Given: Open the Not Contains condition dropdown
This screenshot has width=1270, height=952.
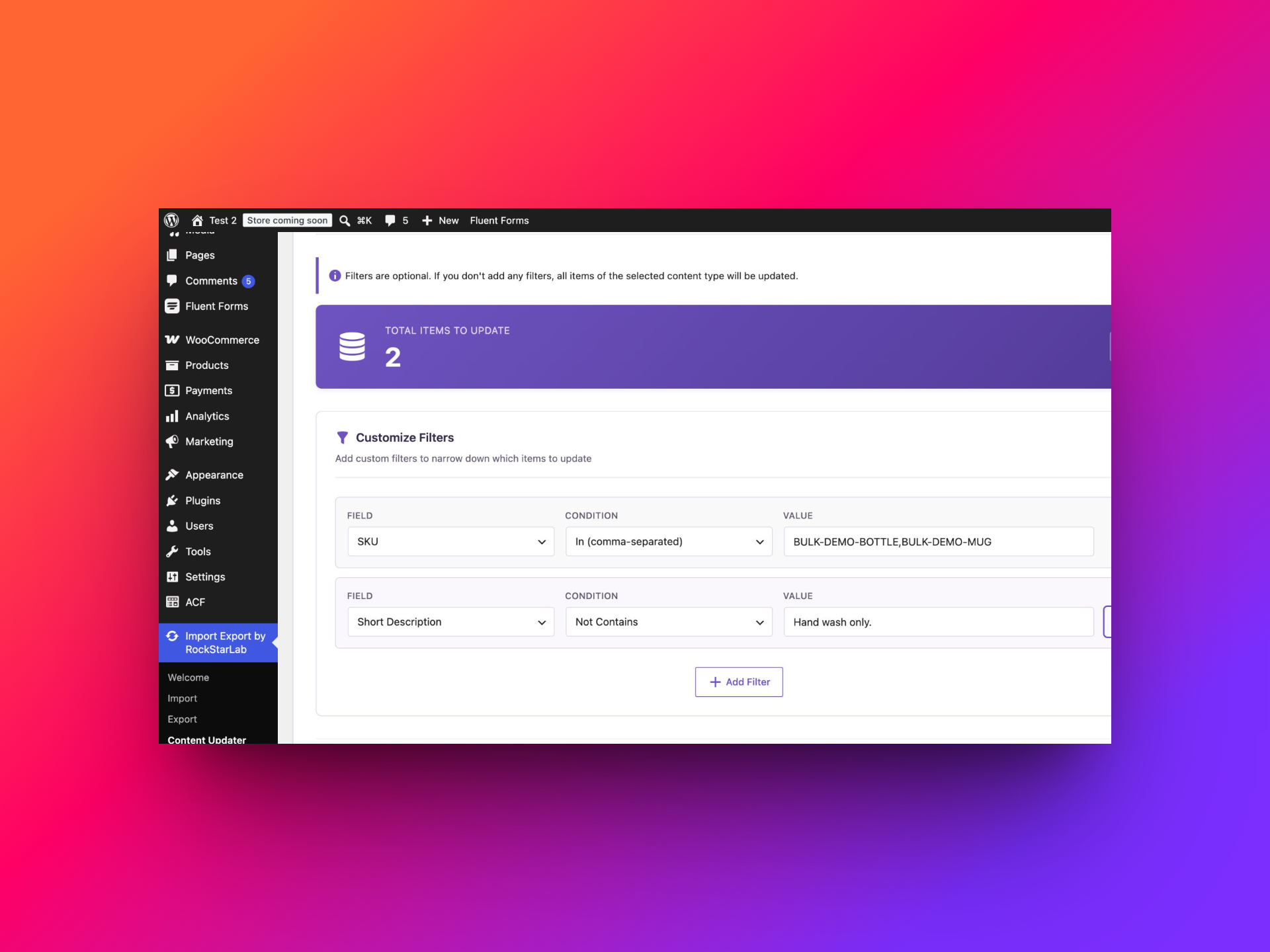Looking at the screenshot, I should point(669,622).
